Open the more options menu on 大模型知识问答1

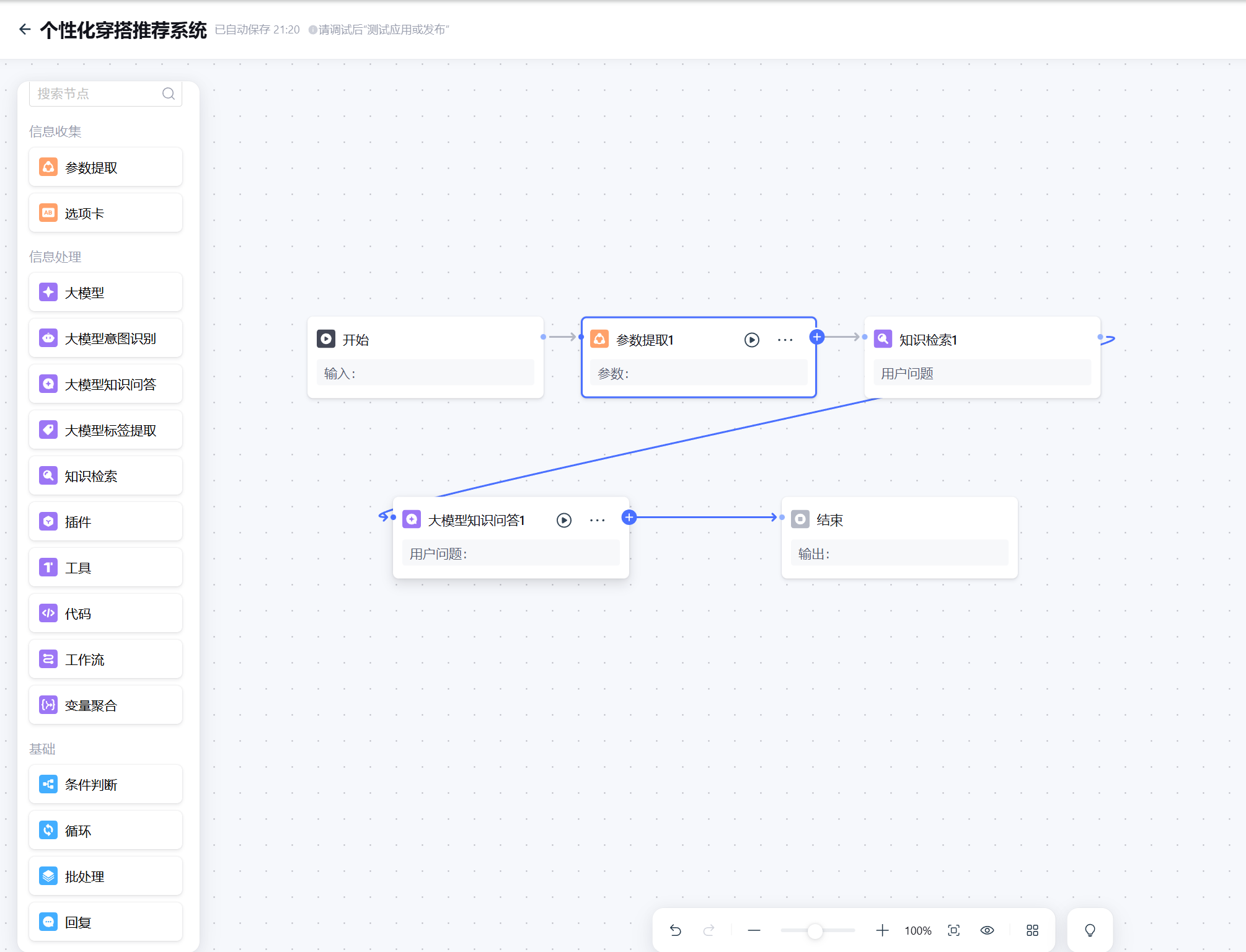pos(598,520)
